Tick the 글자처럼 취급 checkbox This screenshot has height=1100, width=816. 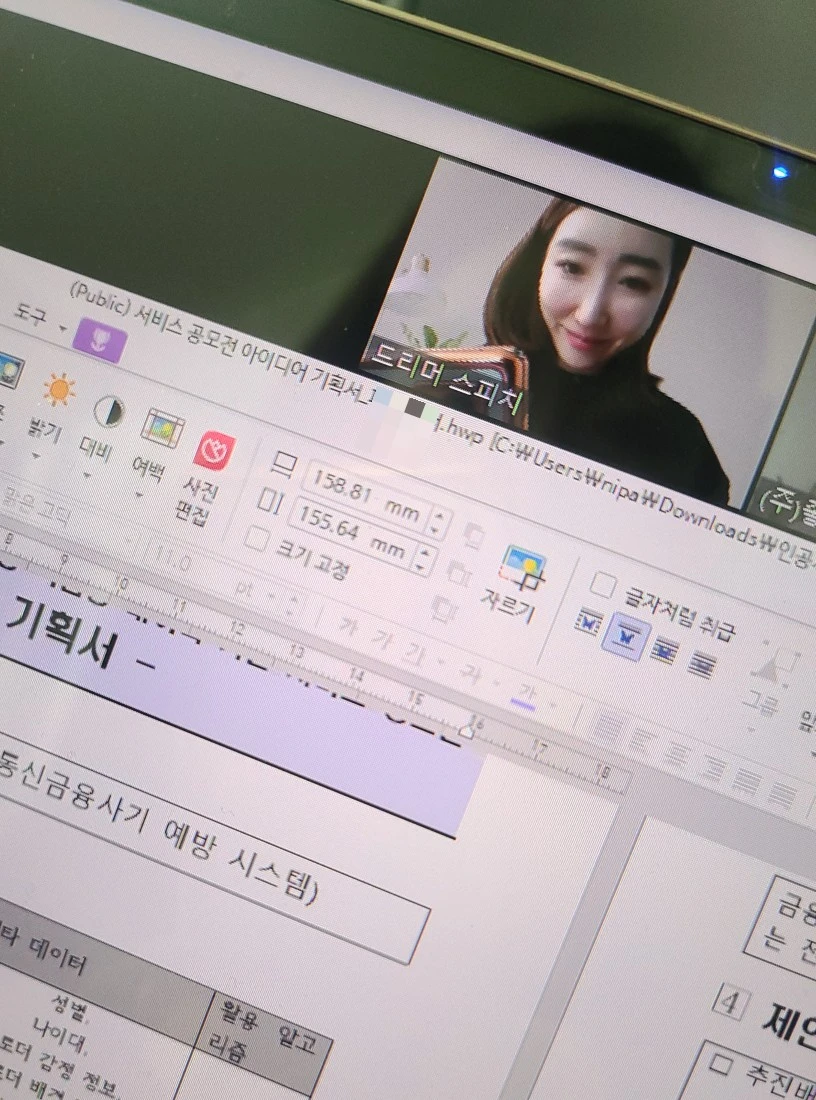point(602,584)
